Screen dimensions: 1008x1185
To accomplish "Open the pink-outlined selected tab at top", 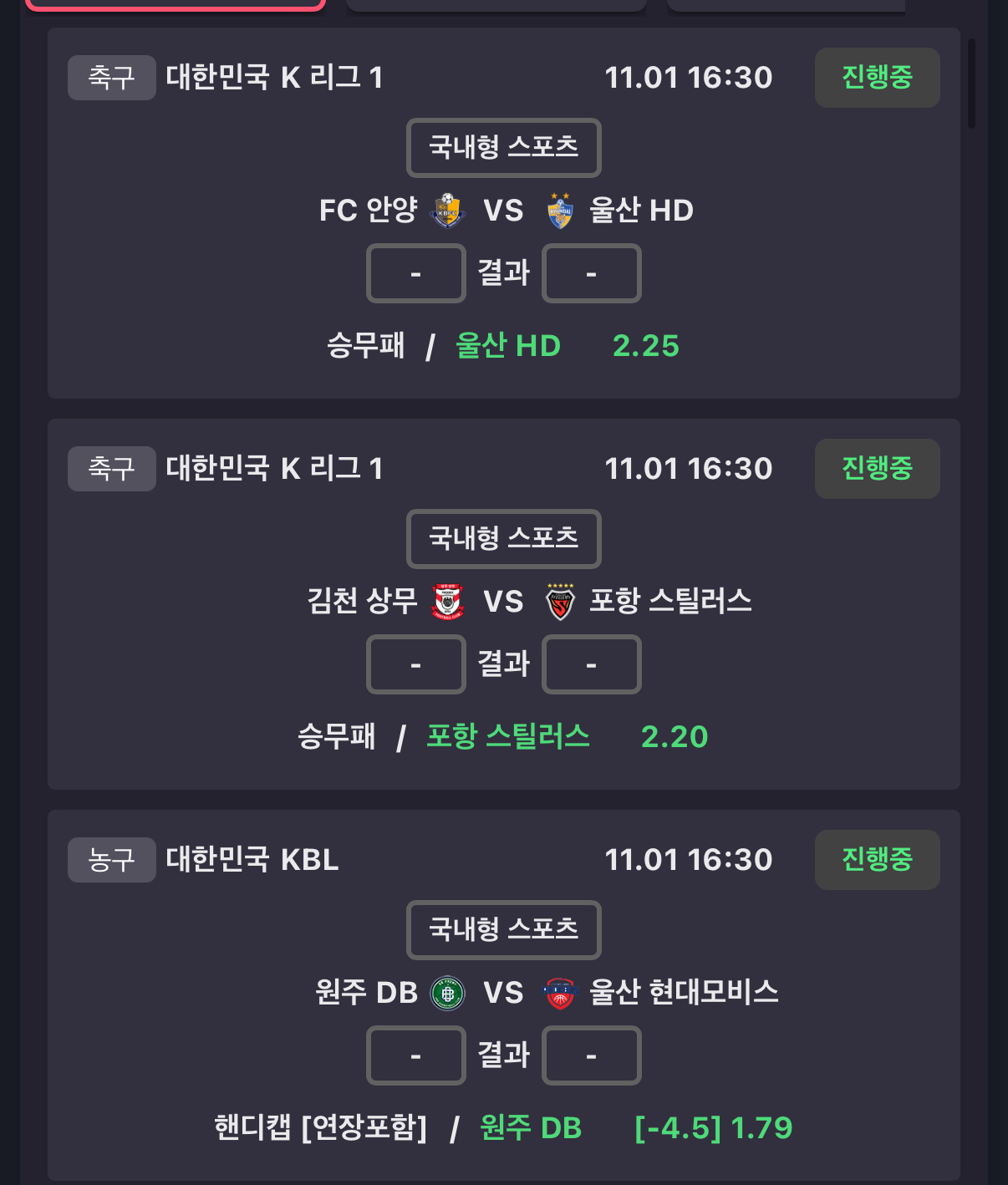I will 176,4.
